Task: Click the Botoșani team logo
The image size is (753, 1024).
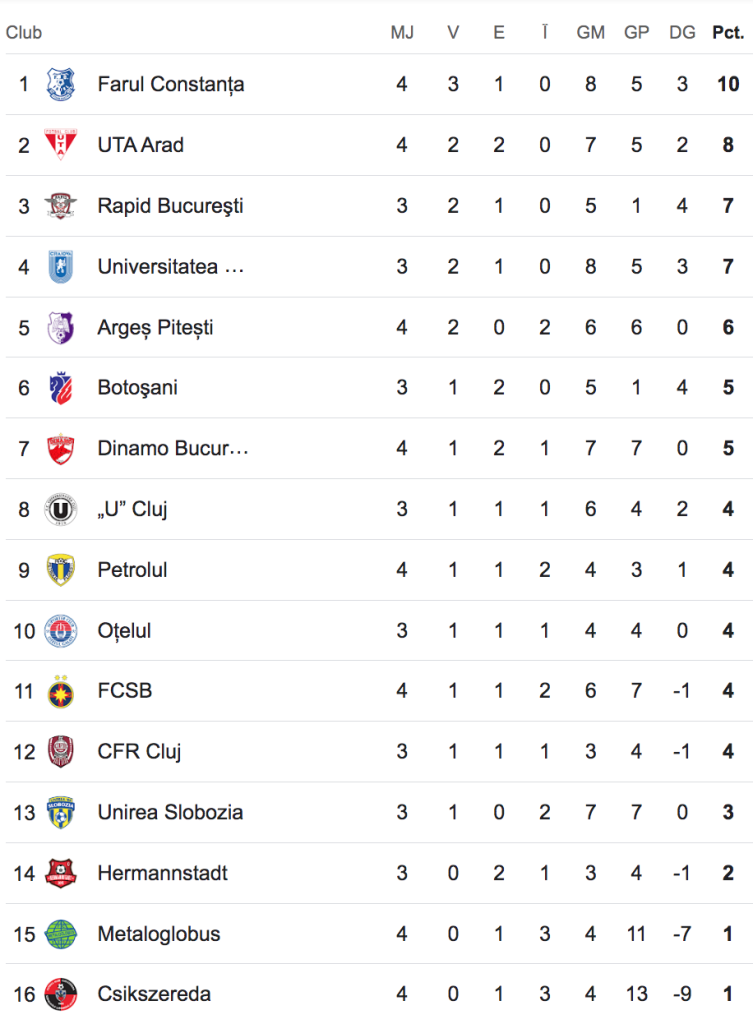Action: point(61,388)
